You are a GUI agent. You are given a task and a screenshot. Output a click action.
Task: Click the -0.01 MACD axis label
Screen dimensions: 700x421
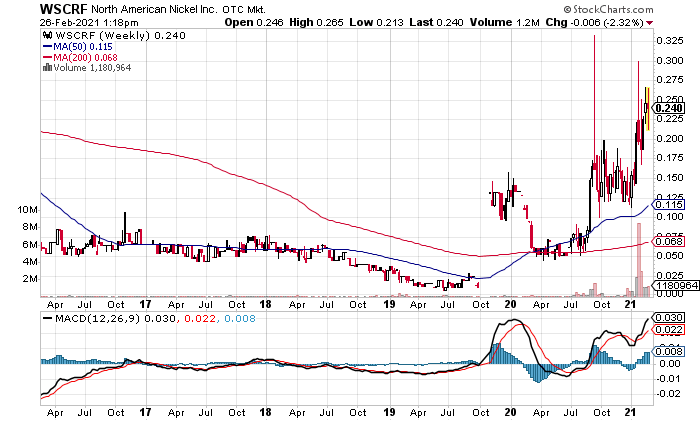point(669,379)
